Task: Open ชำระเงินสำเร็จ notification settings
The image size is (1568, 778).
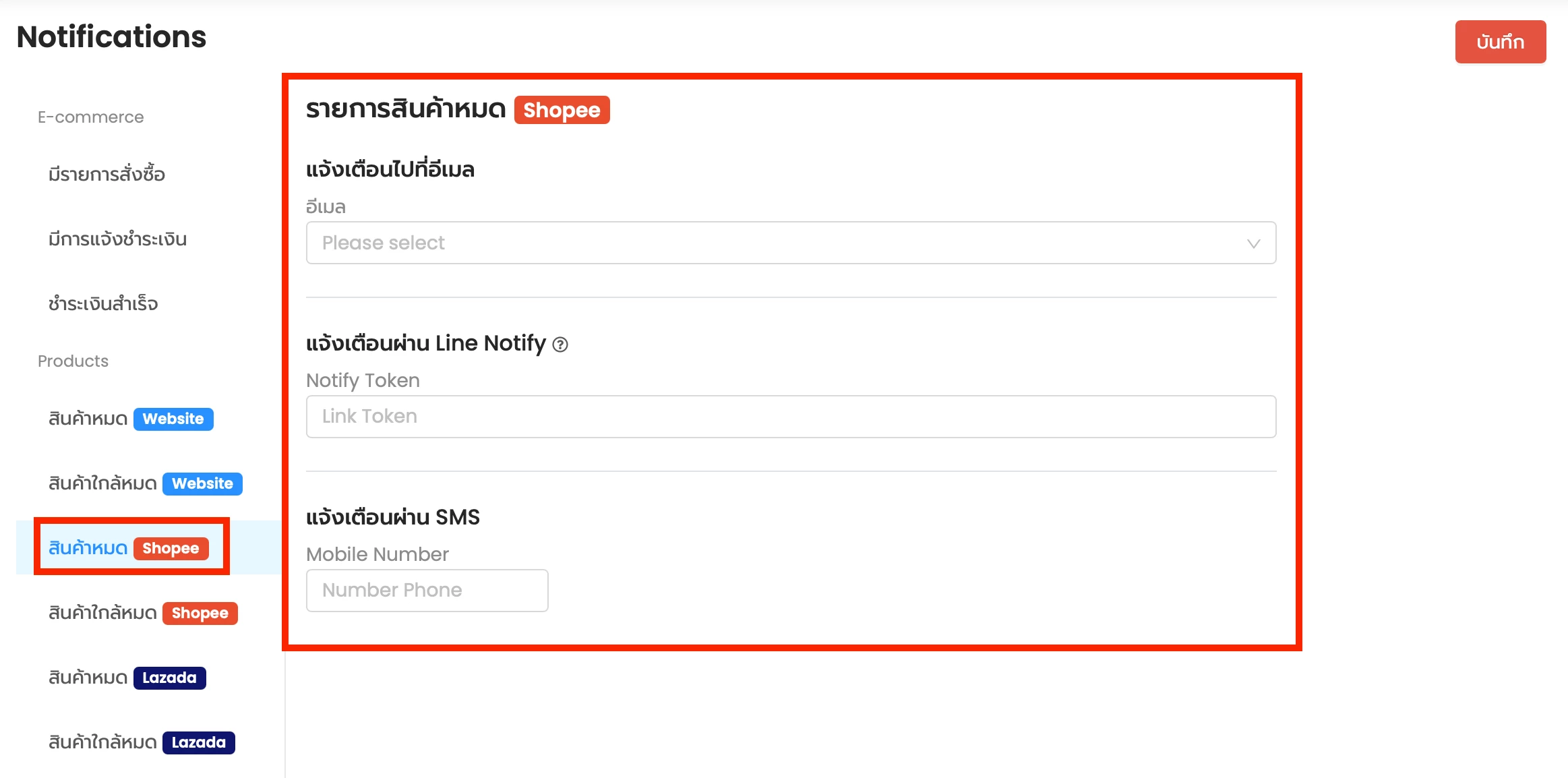Action: click(102, 303)
